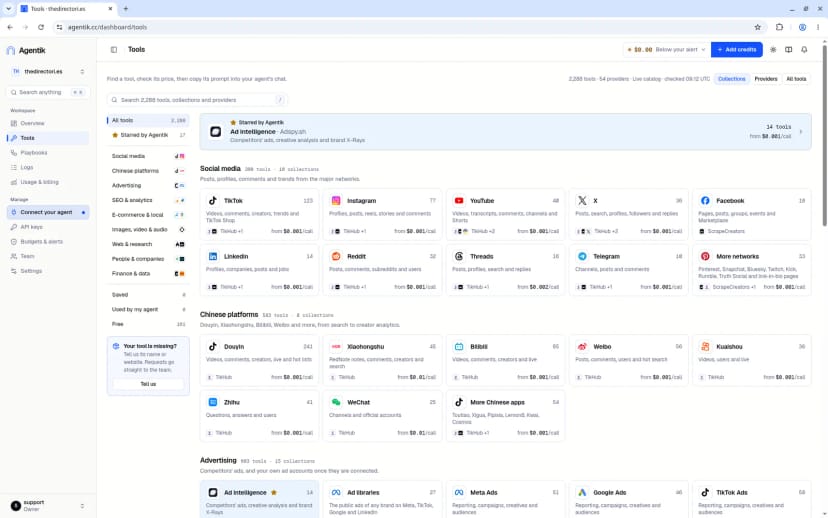Filter by People & companies category
828x518 pixels.
coord(148,259)
